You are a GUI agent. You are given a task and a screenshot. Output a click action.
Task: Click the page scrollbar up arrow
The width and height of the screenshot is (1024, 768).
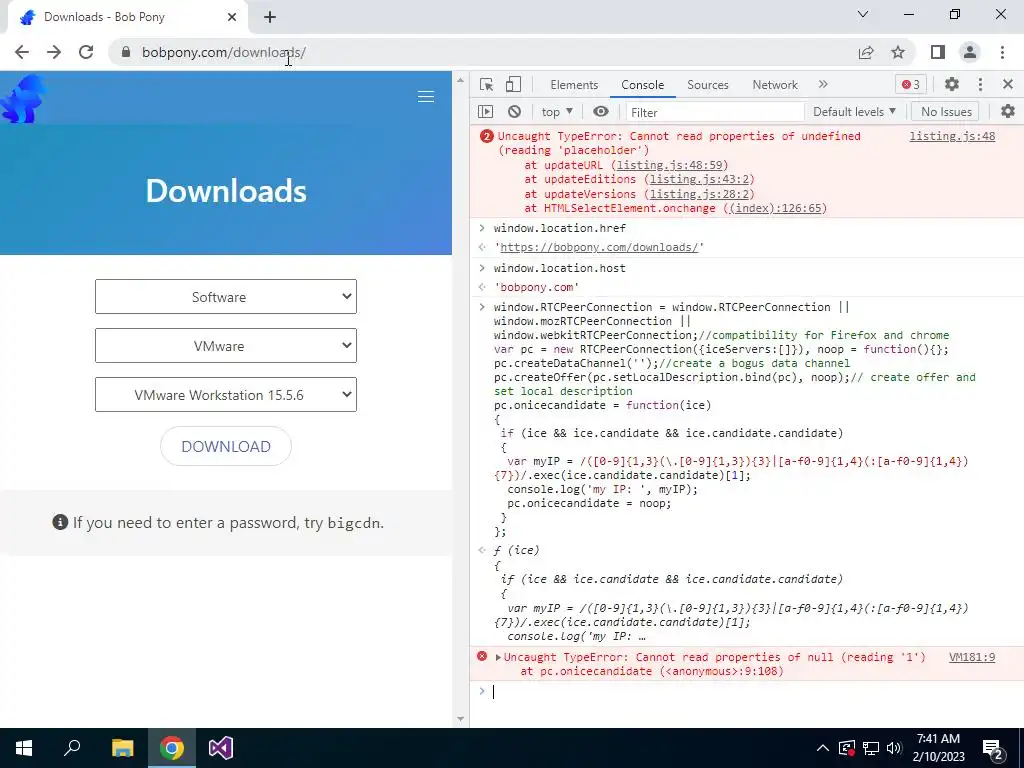click(460, 80)
